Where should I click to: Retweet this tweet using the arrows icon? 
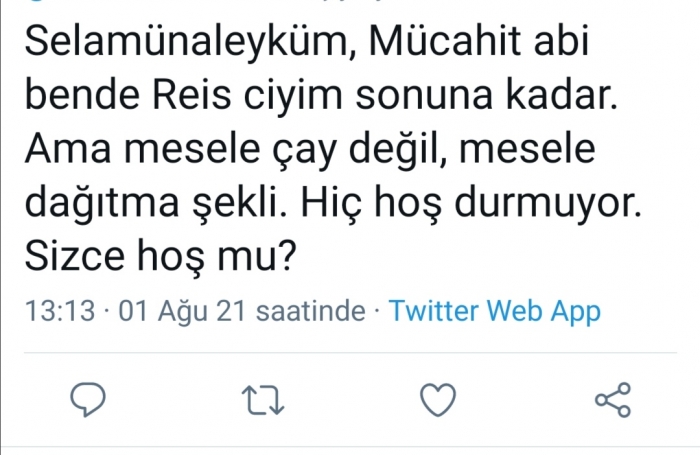pos(265,400)
